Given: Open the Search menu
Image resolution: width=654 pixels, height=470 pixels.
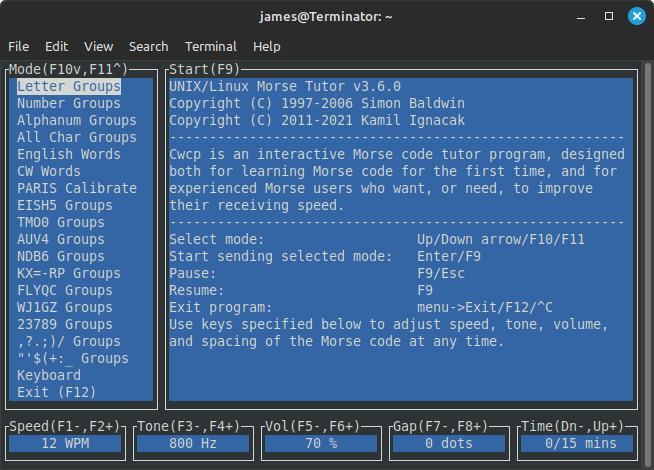Looking at the screenshot, I should pyautogui.click(x=148, y=46).
